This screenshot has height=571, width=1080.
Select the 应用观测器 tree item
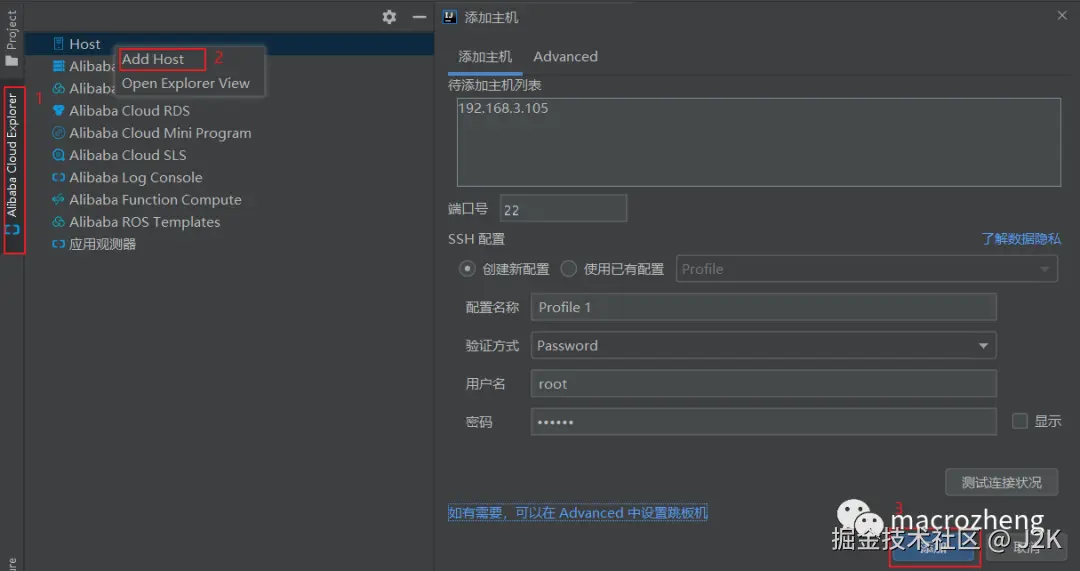click(103, 244)
